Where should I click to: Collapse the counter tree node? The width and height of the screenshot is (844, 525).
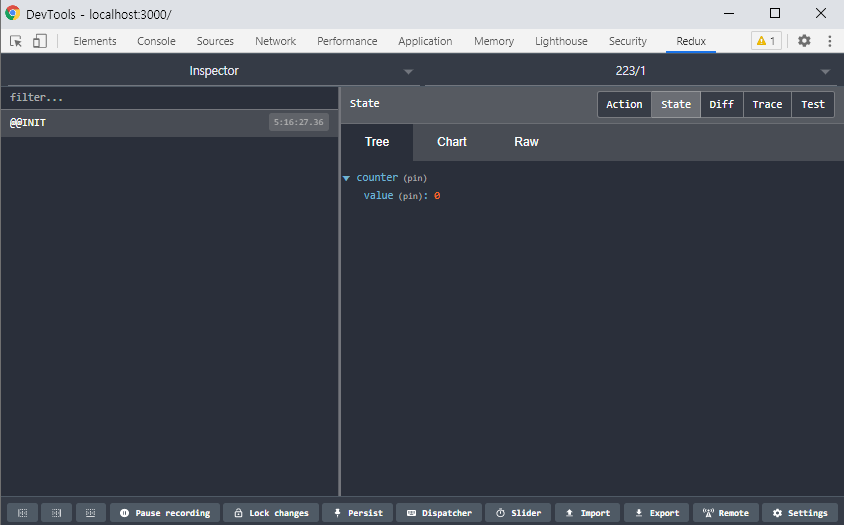pos(346,178)
